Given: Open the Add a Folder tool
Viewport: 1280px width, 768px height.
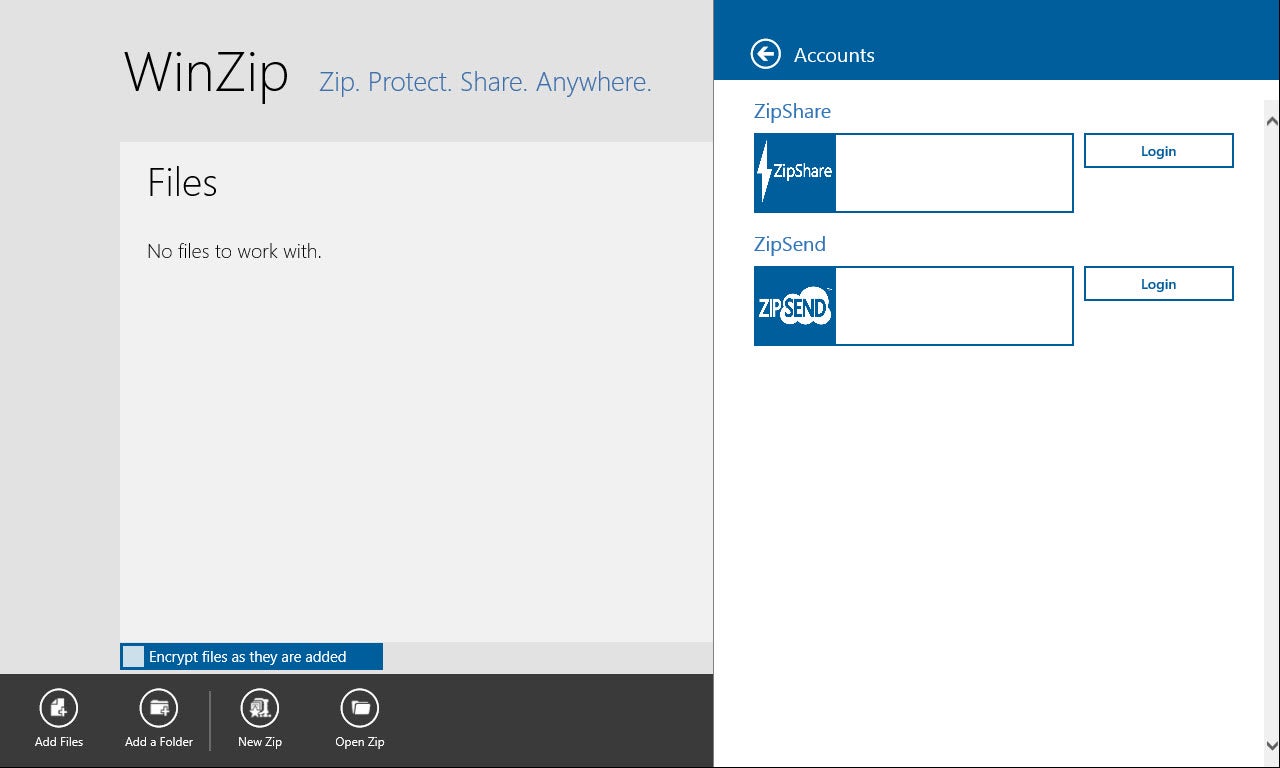Looking at the screenshot, I should coord(159,708).
